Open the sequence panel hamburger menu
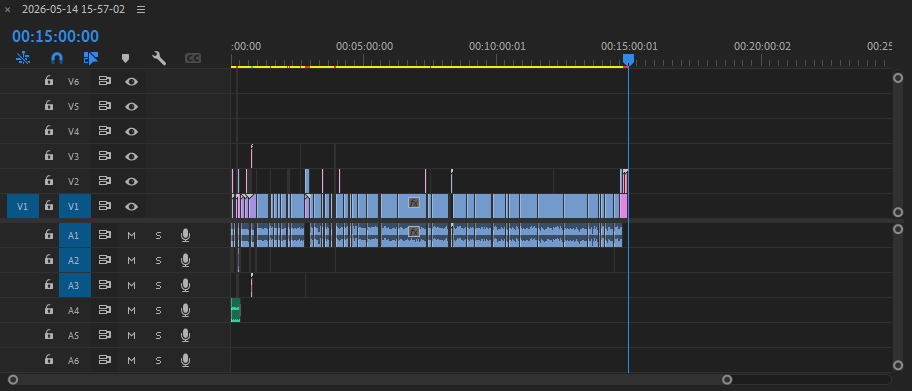This screenshot has height=391, width=912. pos(141,9)
